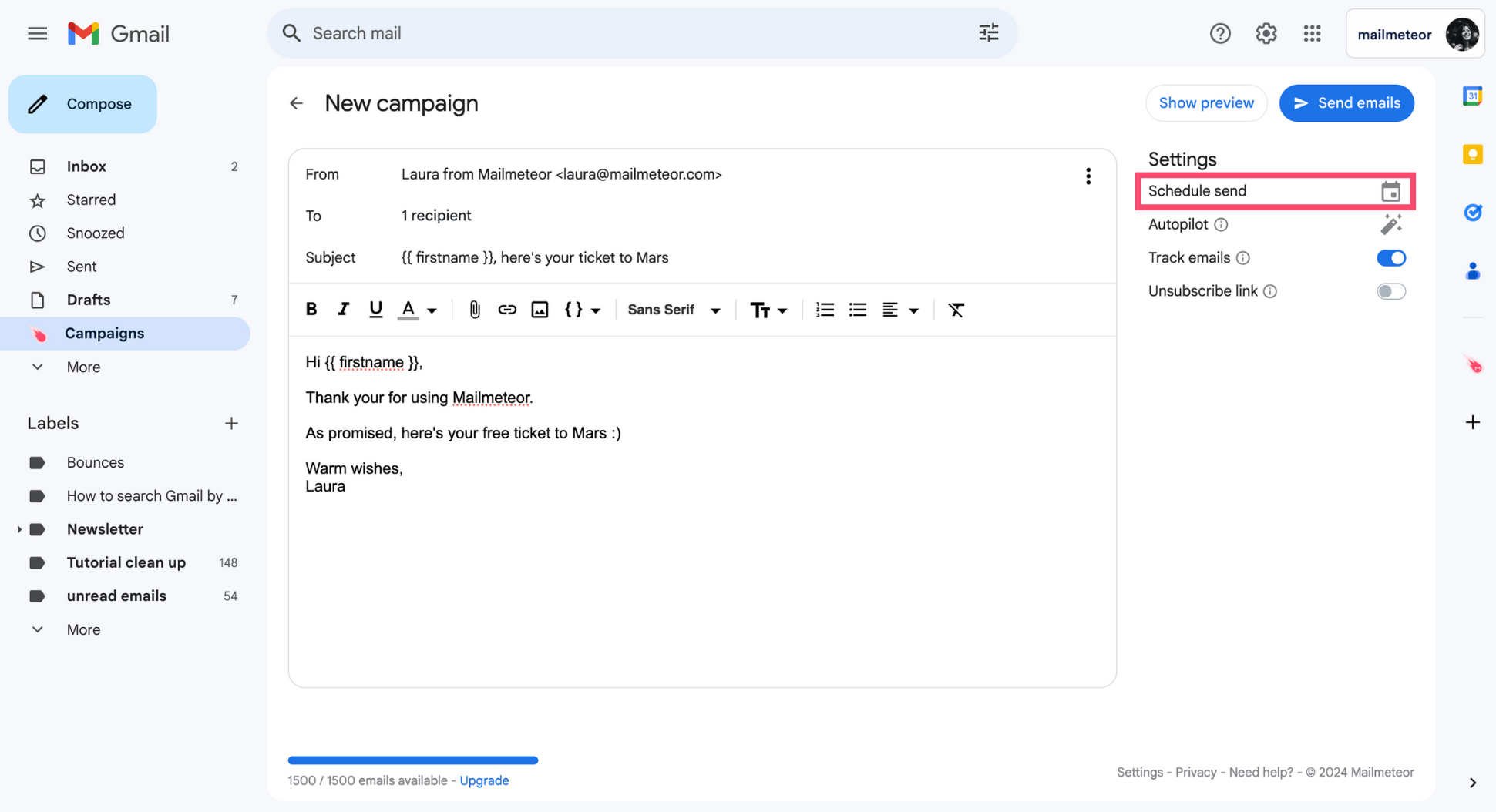Go back with the arrow beside New campaign

coord(297,103)
